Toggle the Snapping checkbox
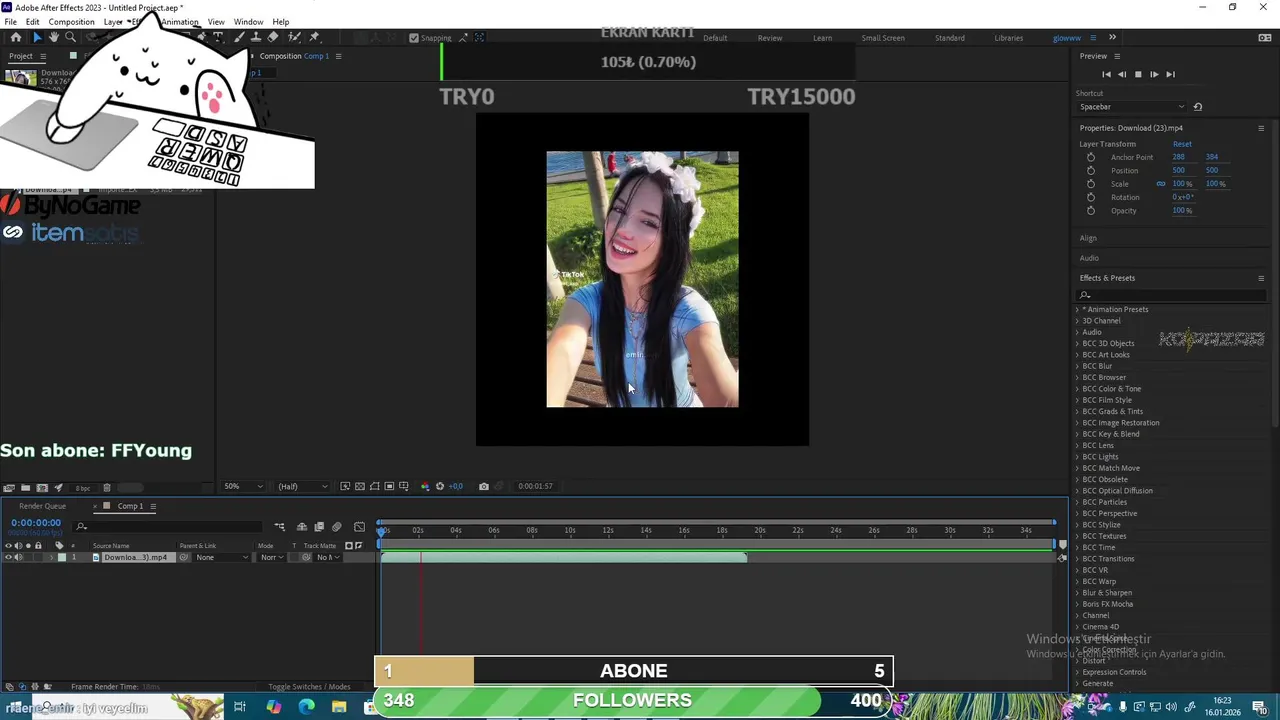The width and height of the screenshot is (1280, 720). tap(414, 38)
